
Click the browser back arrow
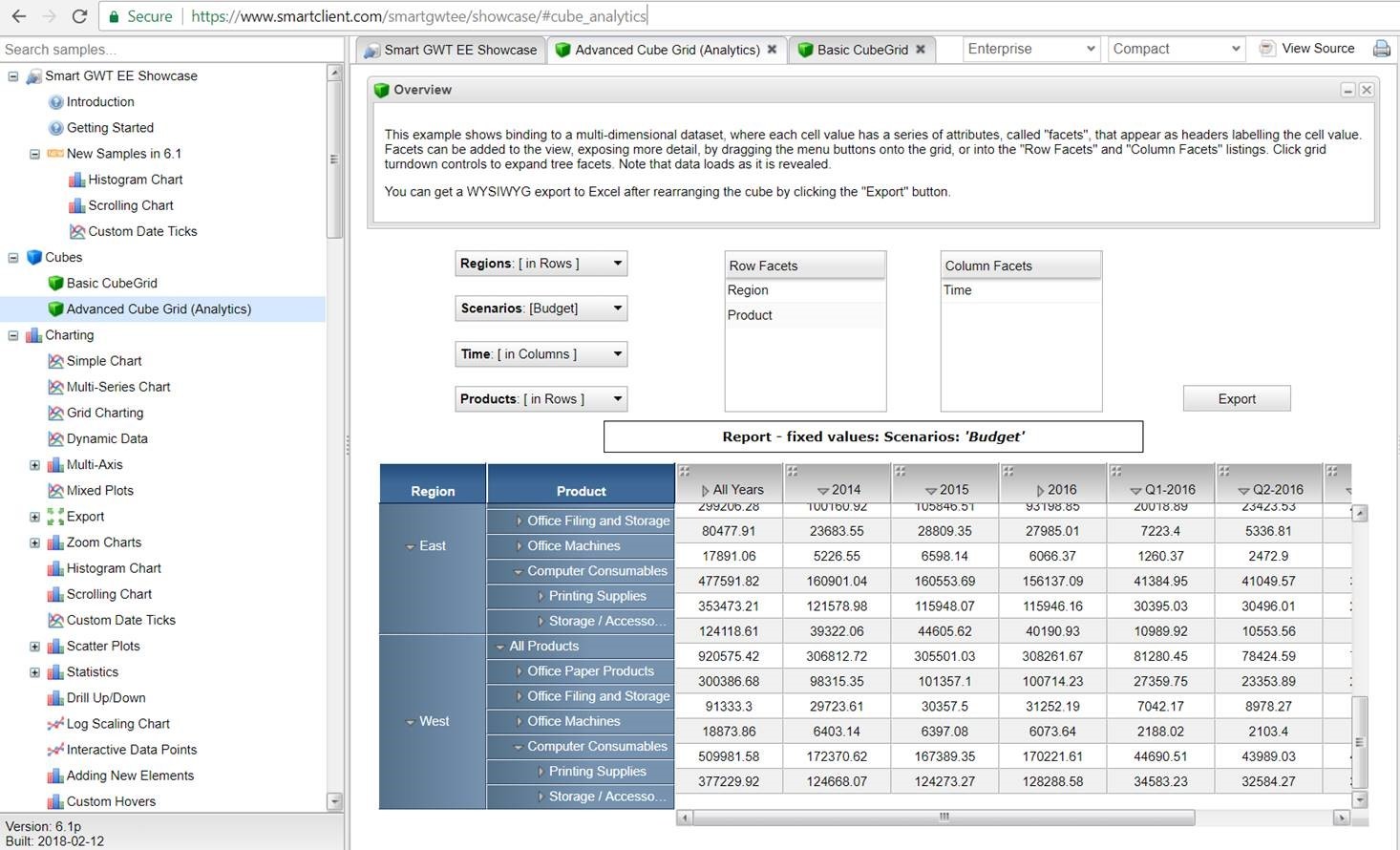click(x=18, y=16)
